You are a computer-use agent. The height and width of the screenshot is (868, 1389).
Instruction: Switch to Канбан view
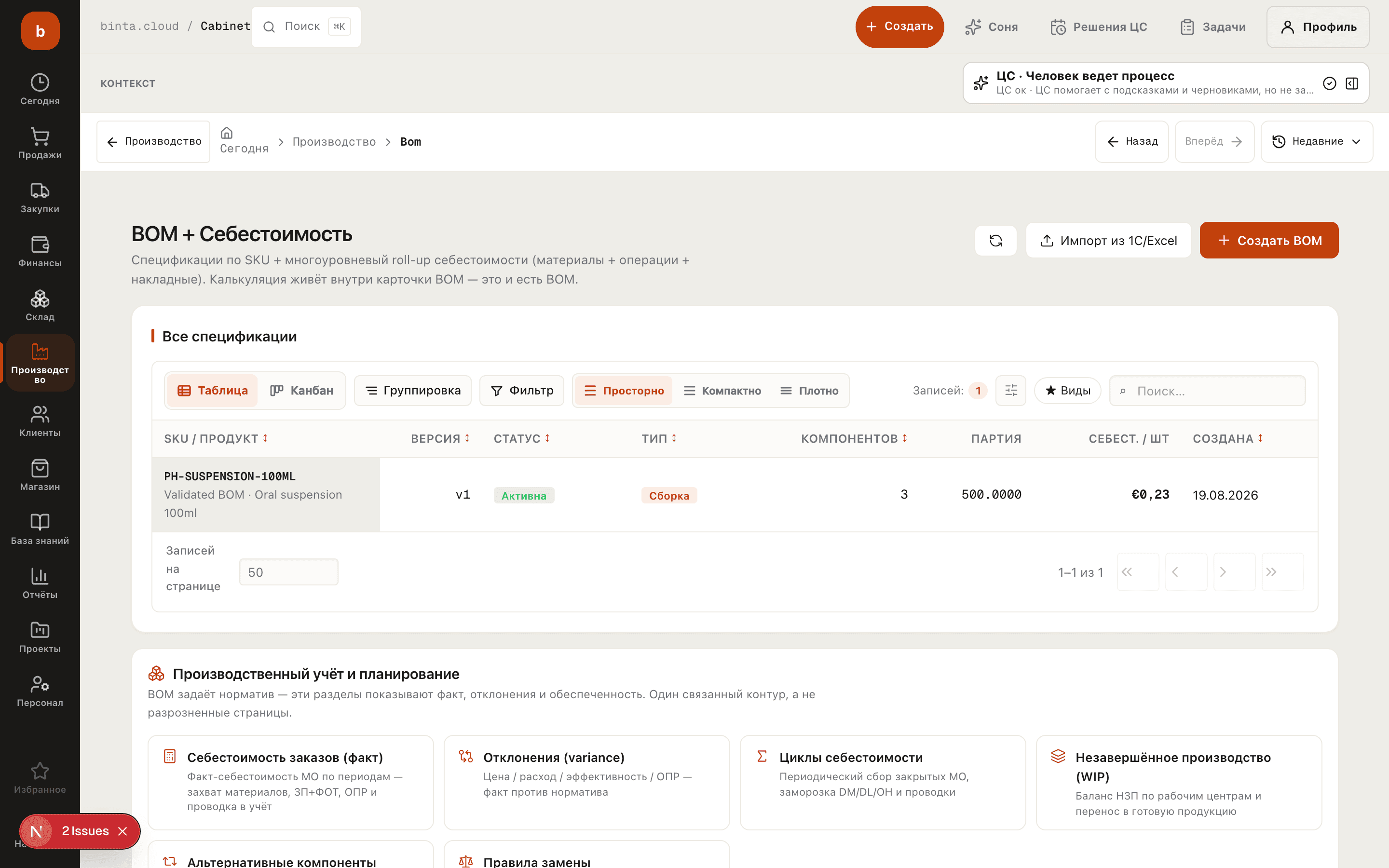[301, 391]
